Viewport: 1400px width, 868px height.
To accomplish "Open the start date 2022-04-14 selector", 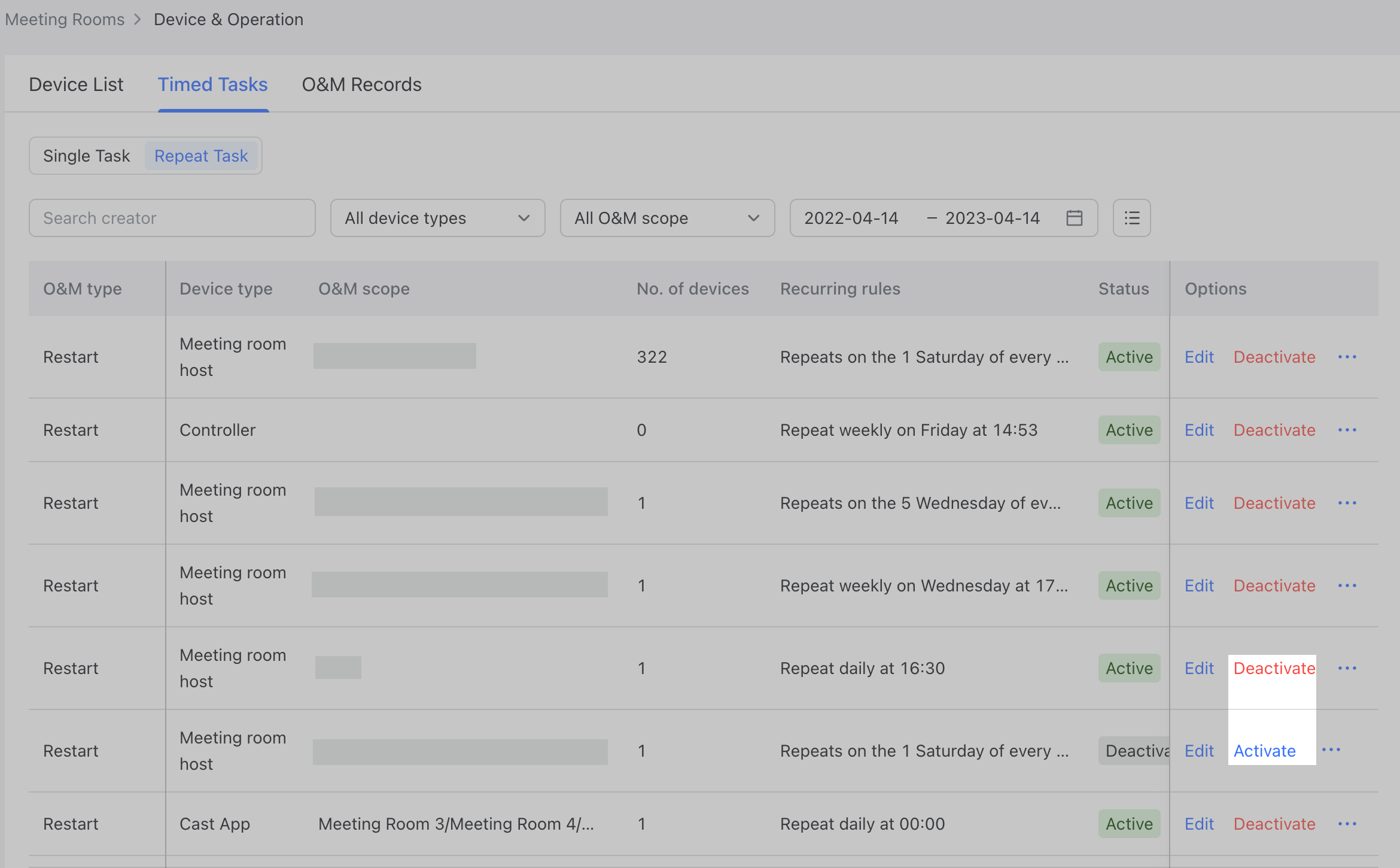I will click(851, 218).
